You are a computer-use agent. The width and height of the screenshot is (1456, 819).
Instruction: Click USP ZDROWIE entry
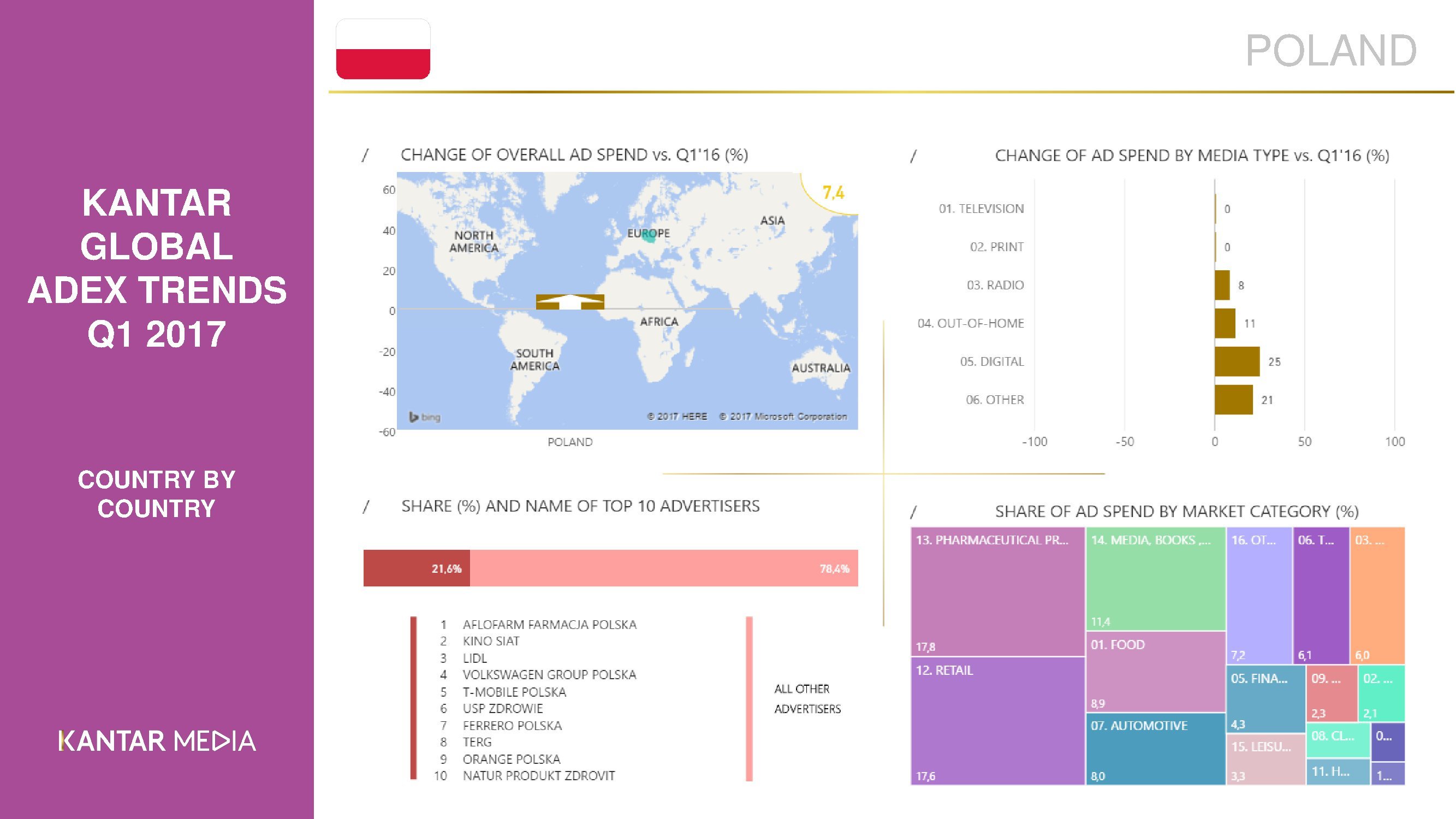pos(502,708)
